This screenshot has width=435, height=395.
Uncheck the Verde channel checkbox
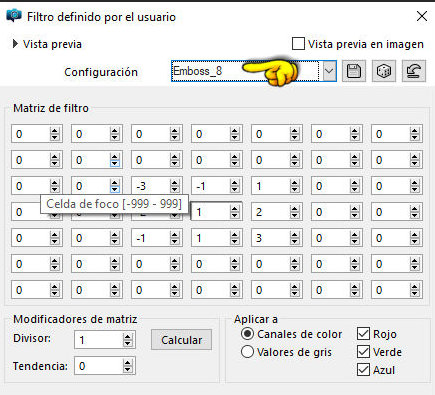coord(363,352)
